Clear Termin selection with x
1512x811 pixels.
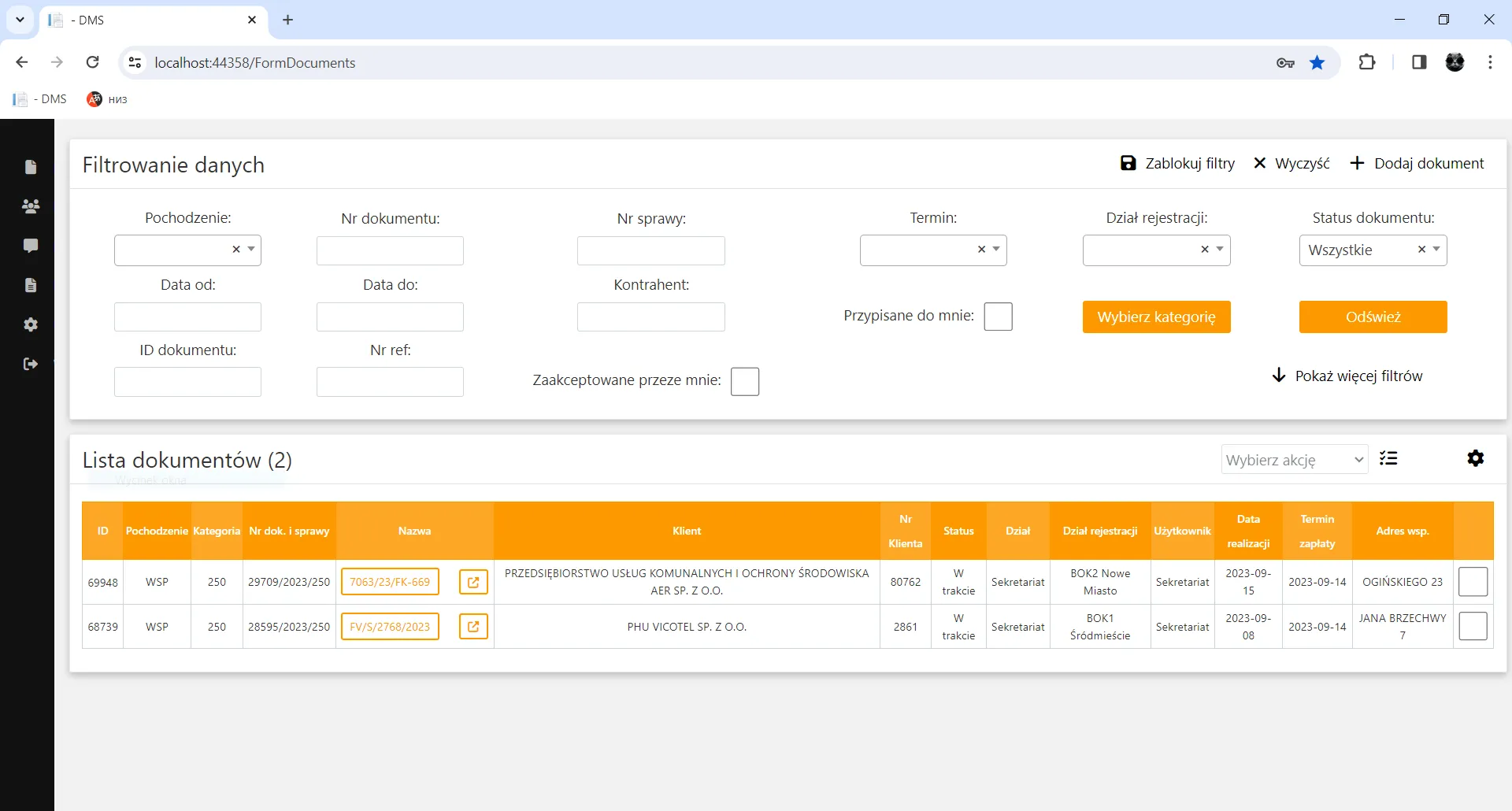(981, 249)
